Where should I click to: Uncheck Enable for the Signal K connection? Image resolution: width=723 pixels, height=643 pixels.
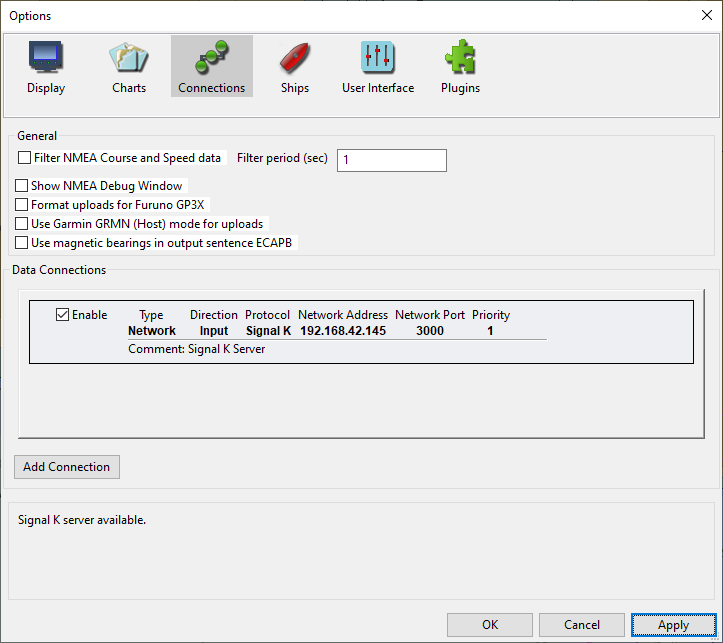tap(63, 315)
